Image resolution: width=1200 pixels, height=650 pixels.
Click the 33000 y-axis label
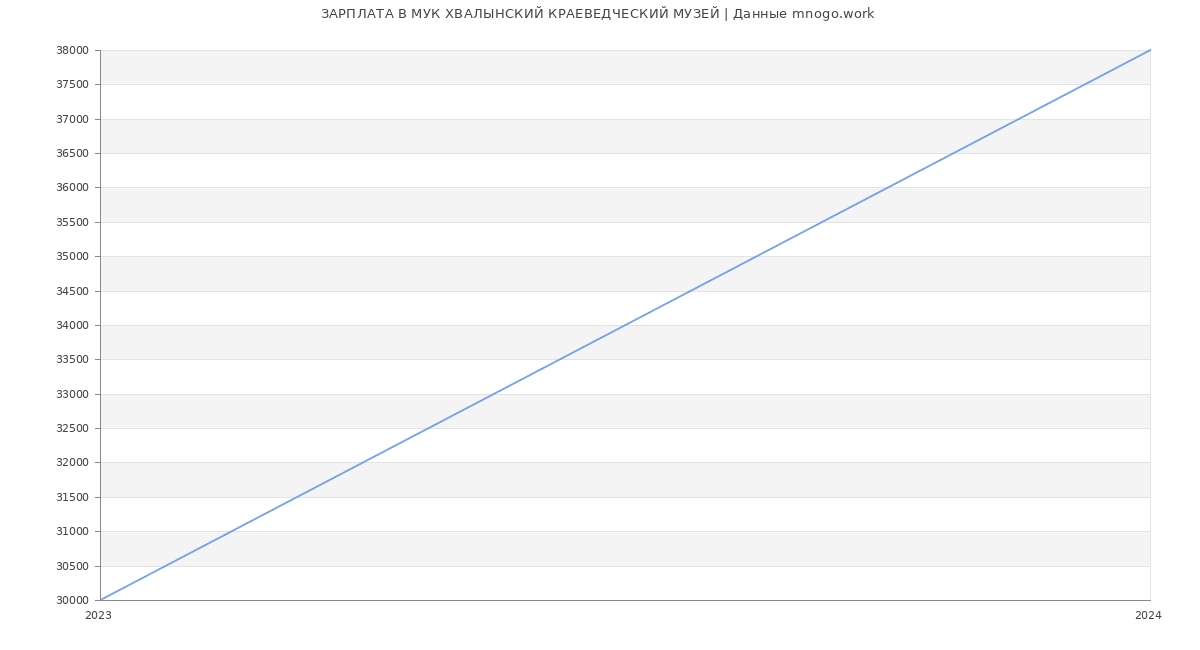tap(72, 394)
